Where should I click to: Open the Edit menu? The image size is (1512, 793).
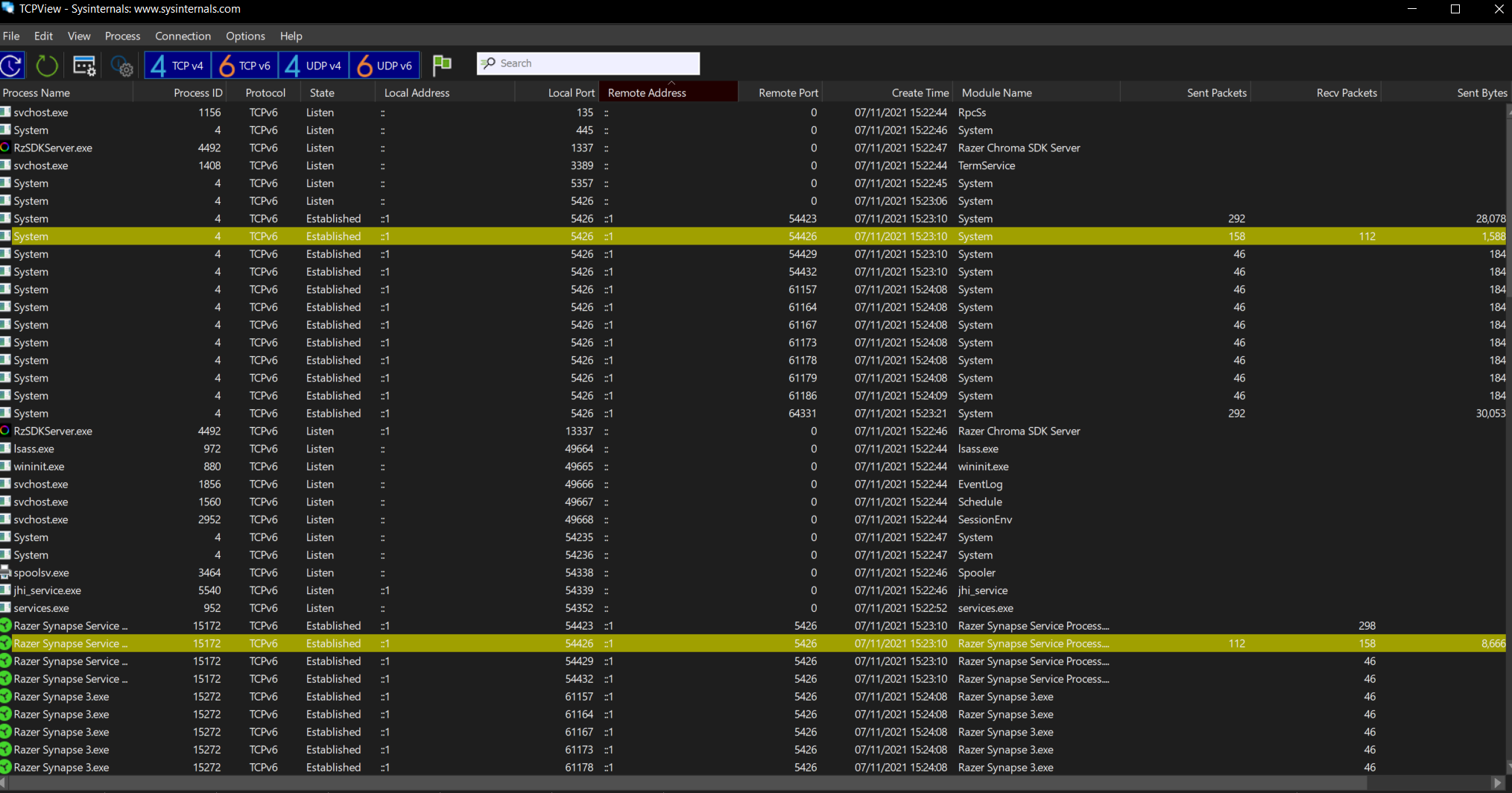[43, 36]
